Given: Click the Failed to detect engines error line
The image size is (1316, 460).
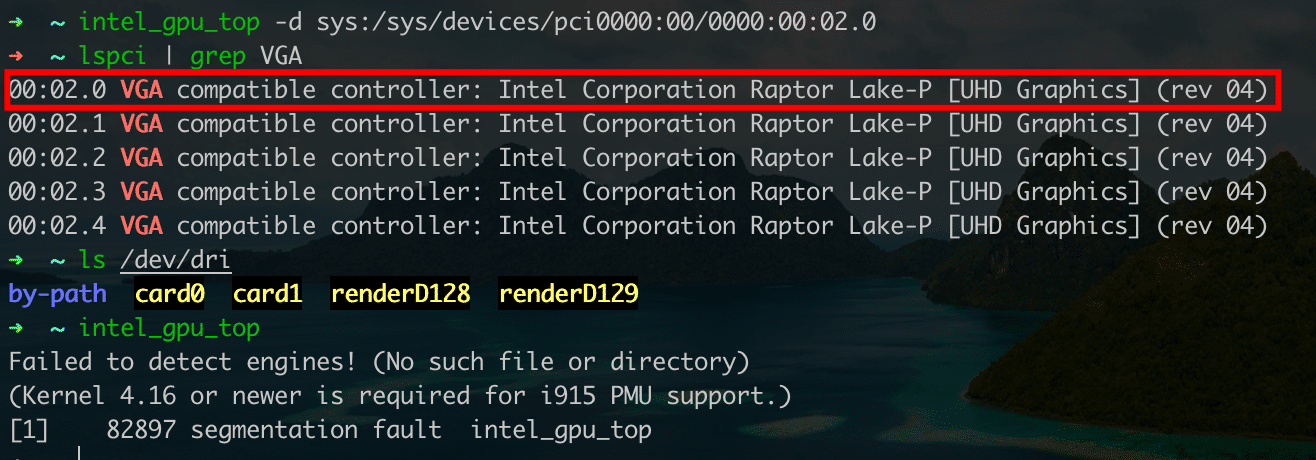Looking at the screenshot, I should point(379,362).
